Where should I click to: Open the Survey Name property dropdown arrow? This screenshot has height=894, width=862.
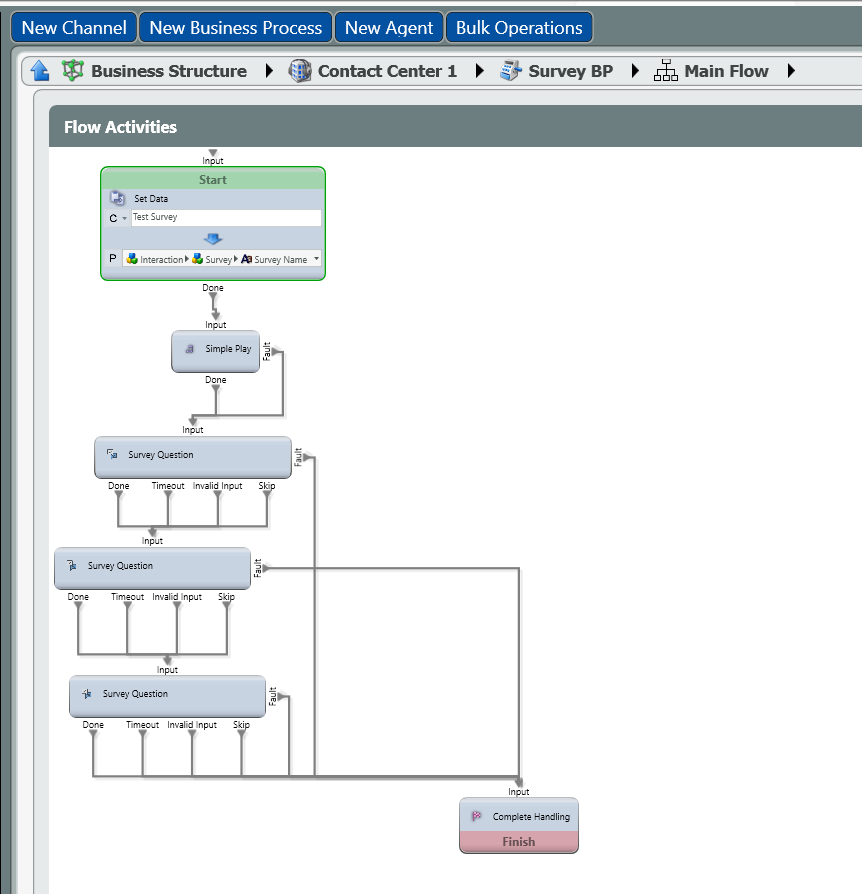[x=316, y=259]
